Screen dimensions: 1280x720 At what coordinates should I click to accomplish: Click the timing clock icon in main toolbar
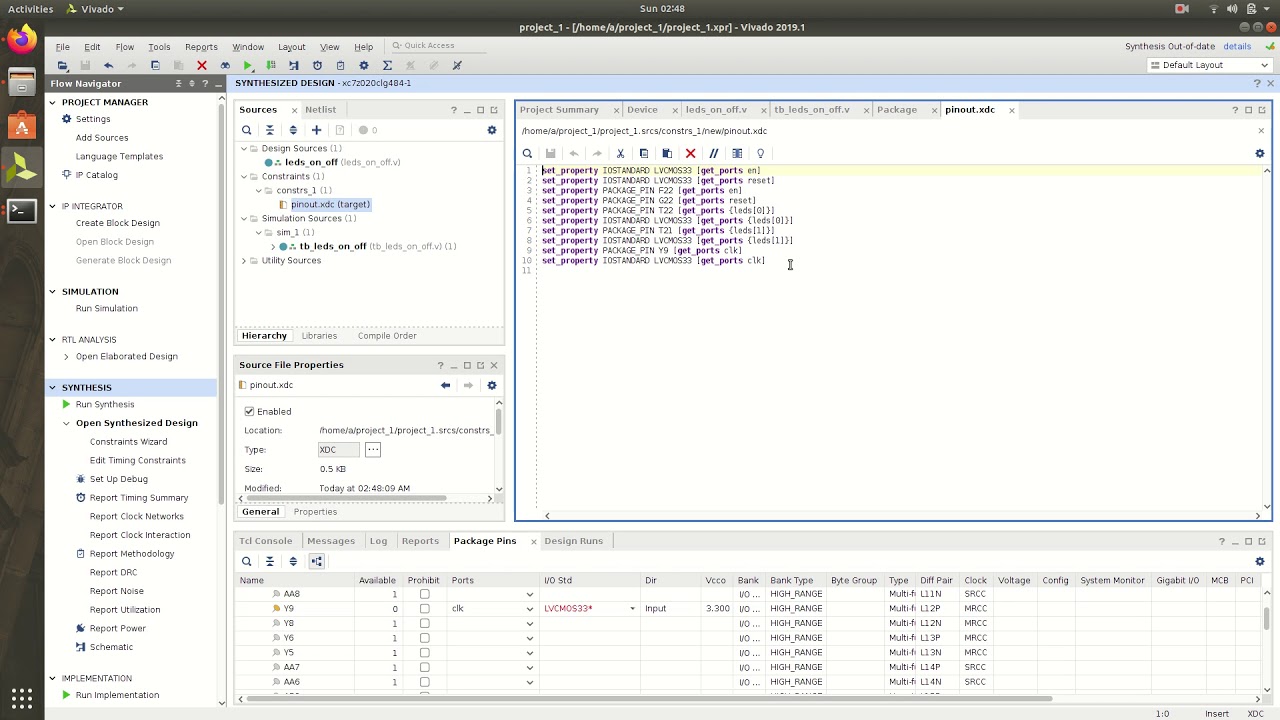click(x=317, y=65)
